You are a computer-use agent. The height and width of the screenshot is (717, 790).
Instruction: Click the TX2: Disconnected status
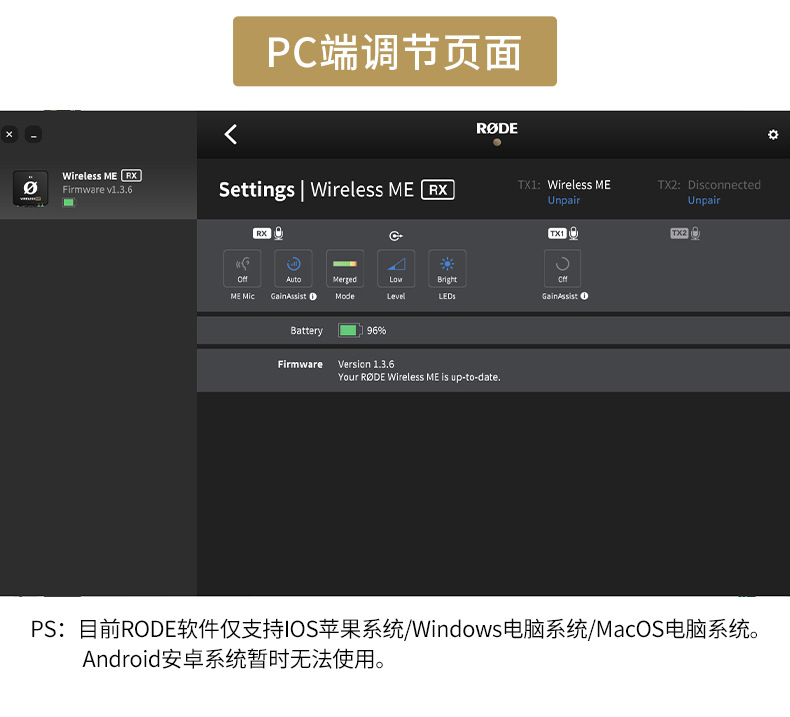point(709,185)
